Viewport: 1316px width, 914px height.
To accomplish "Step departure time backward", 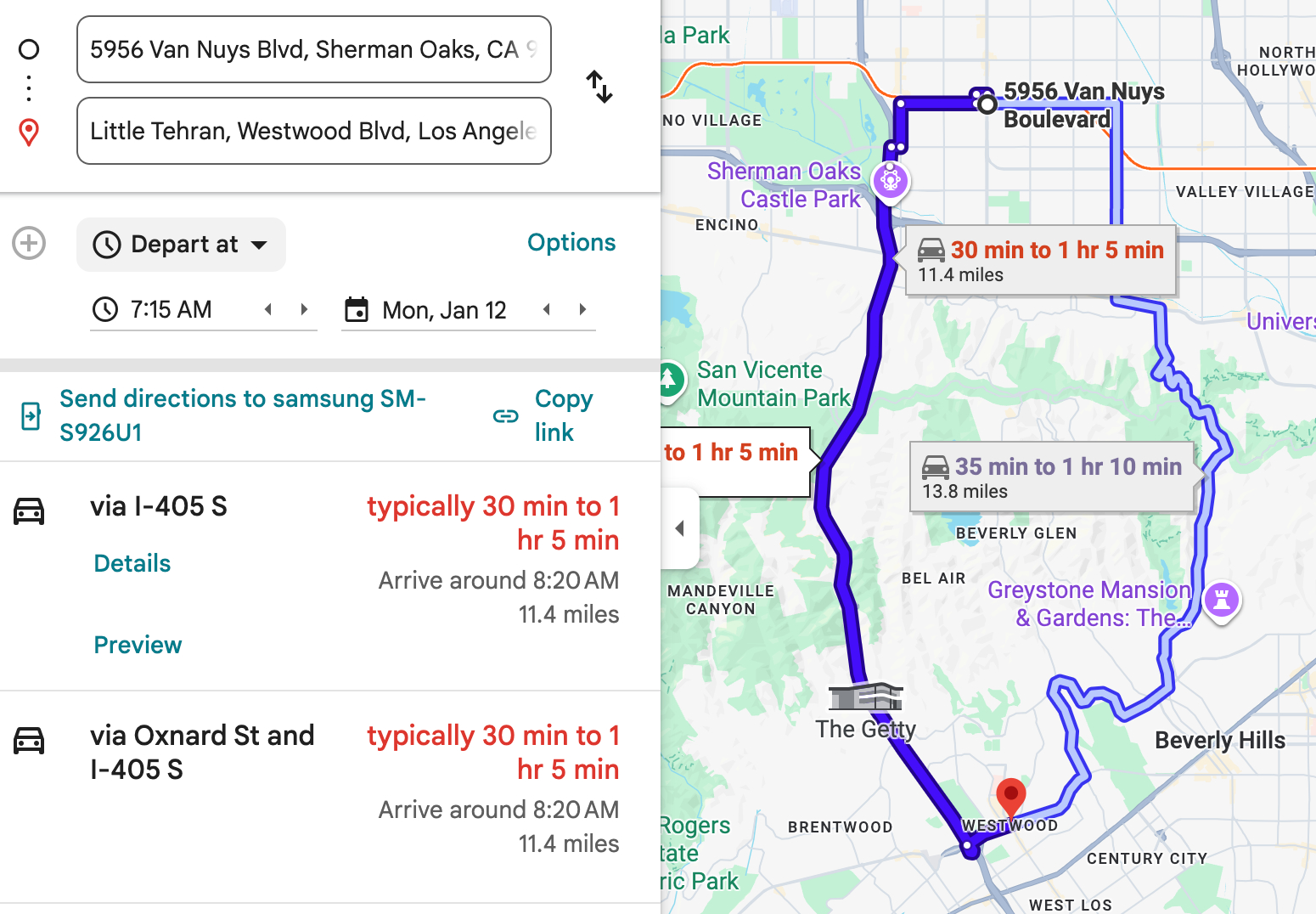I will (x=268, y=310).
